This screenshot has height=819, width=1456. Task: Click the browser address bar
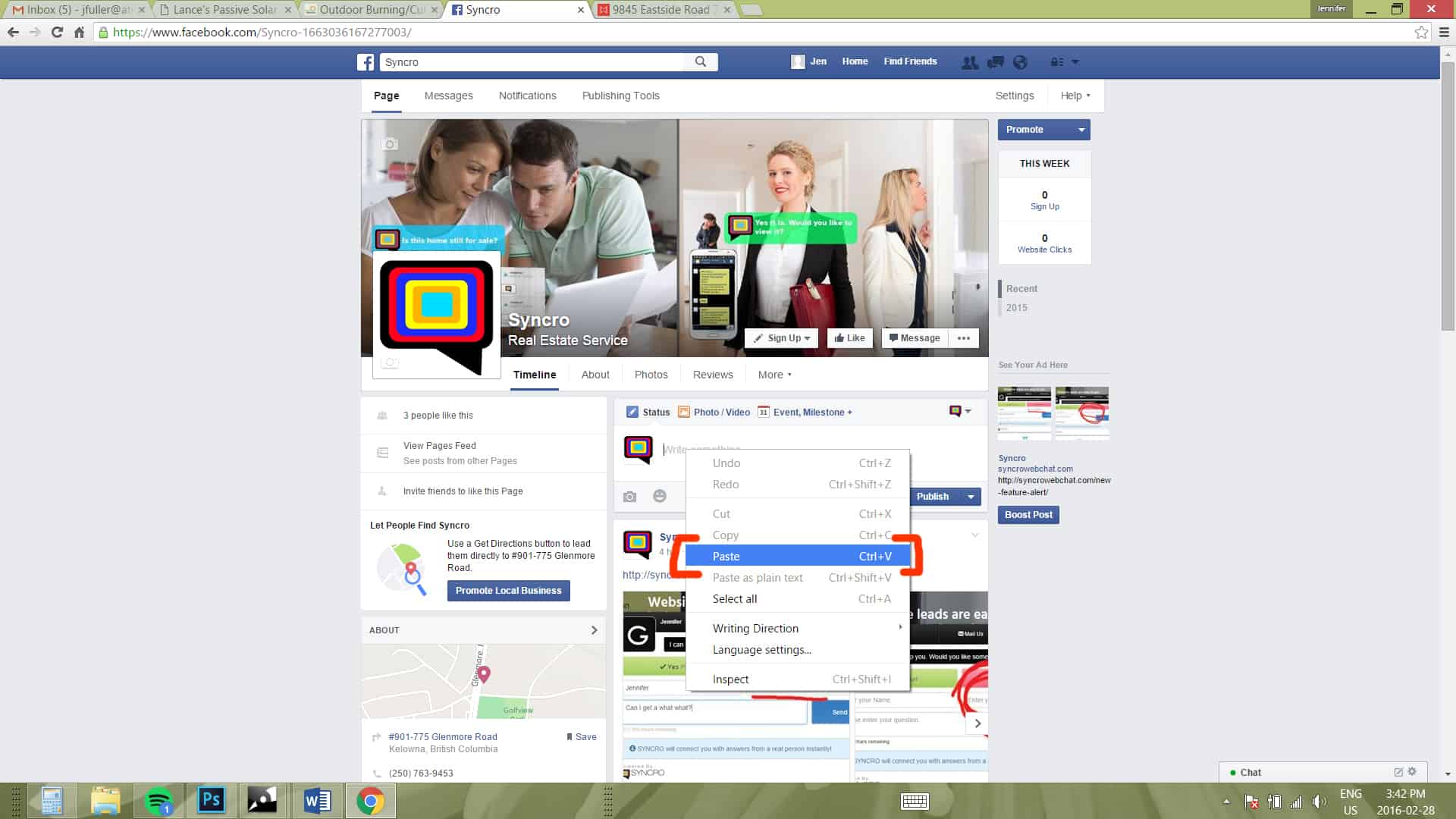pos(758,32)
